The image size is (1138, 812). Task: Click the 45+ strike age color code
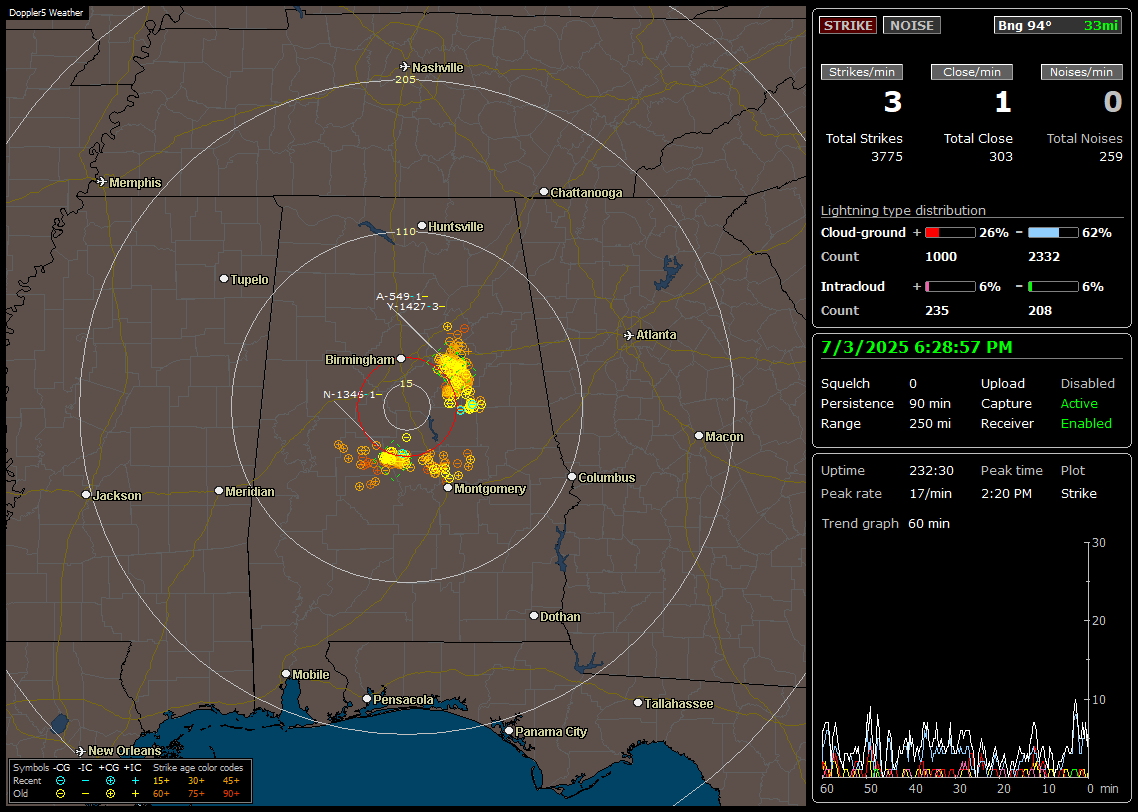tap(231, 781)
